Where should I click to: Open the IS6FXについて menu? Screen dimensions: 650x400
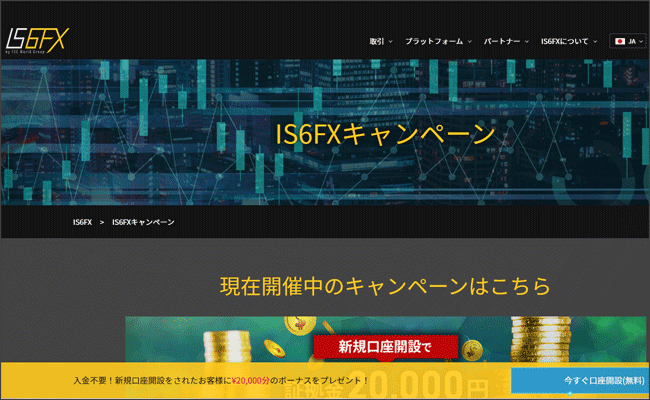pos(569,41)
